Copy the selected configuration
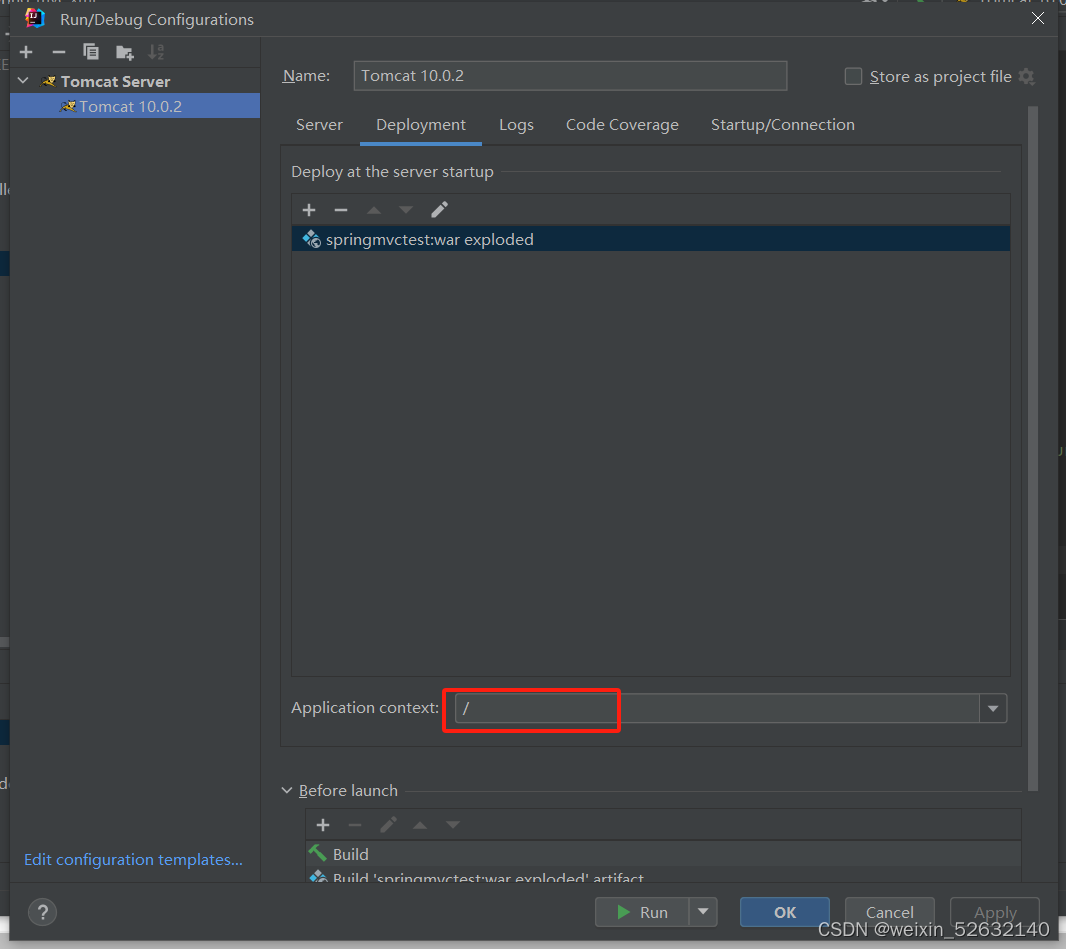 (x=90, y=52)
